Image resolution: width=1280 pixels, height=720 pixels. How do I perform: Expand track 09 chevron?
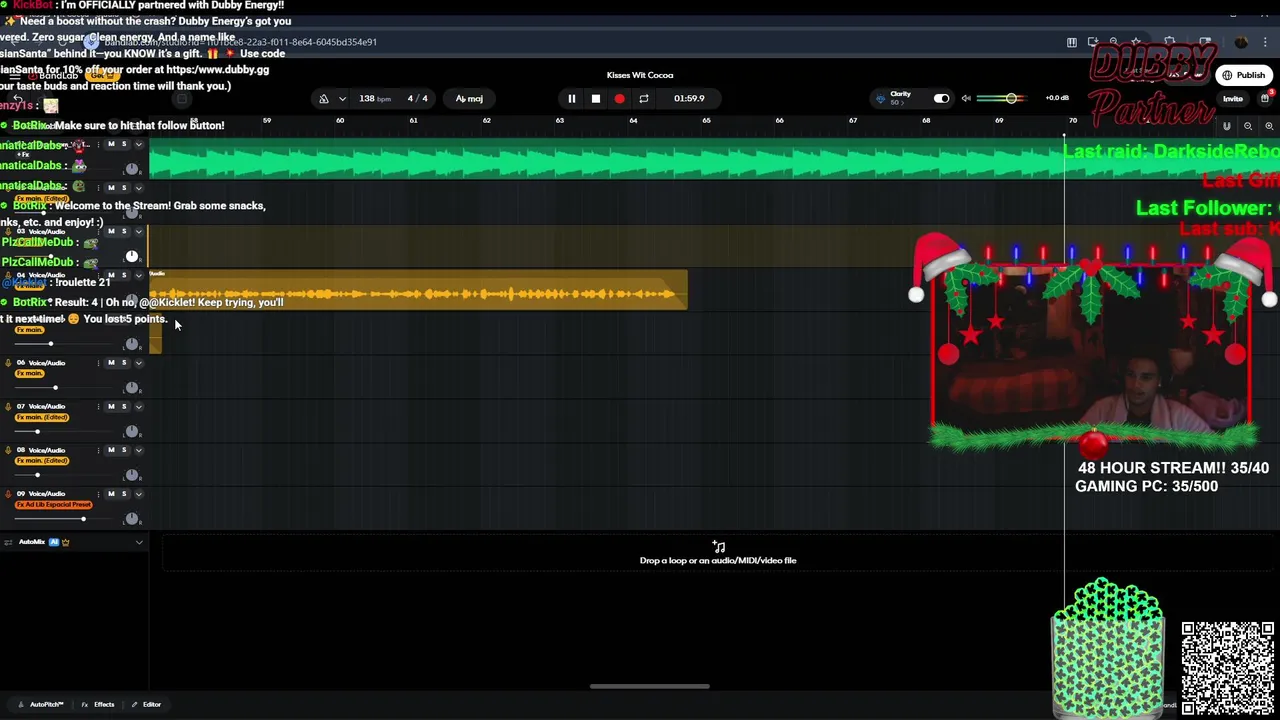139,494
